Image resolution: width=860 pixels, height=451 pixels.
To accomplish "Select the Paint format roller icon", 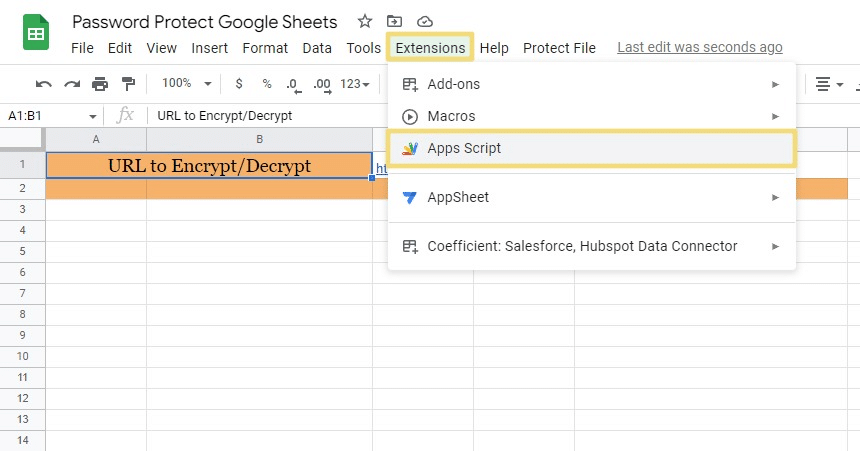I will pyautogui.click(x=128, y=84).
